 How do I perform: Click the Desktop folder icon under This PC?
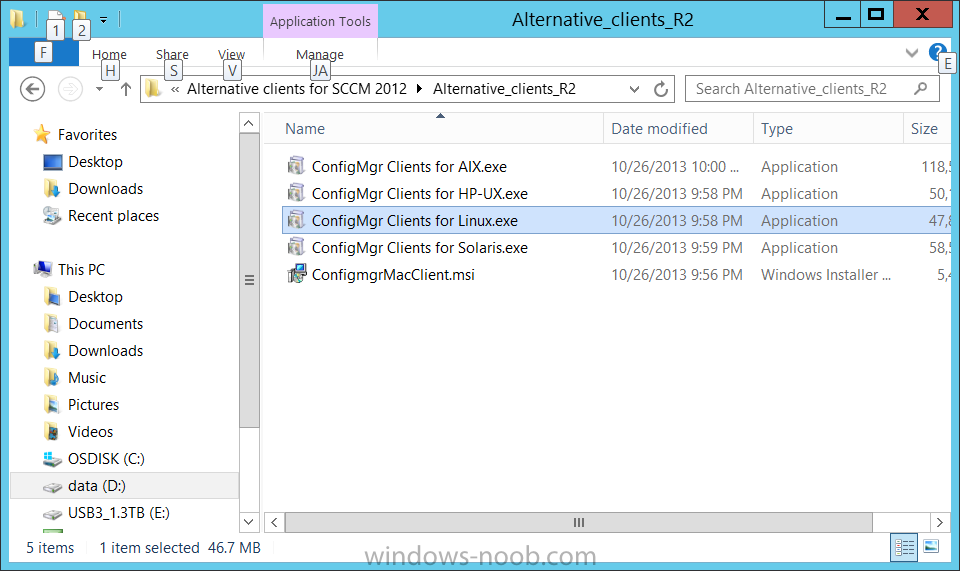53,297
